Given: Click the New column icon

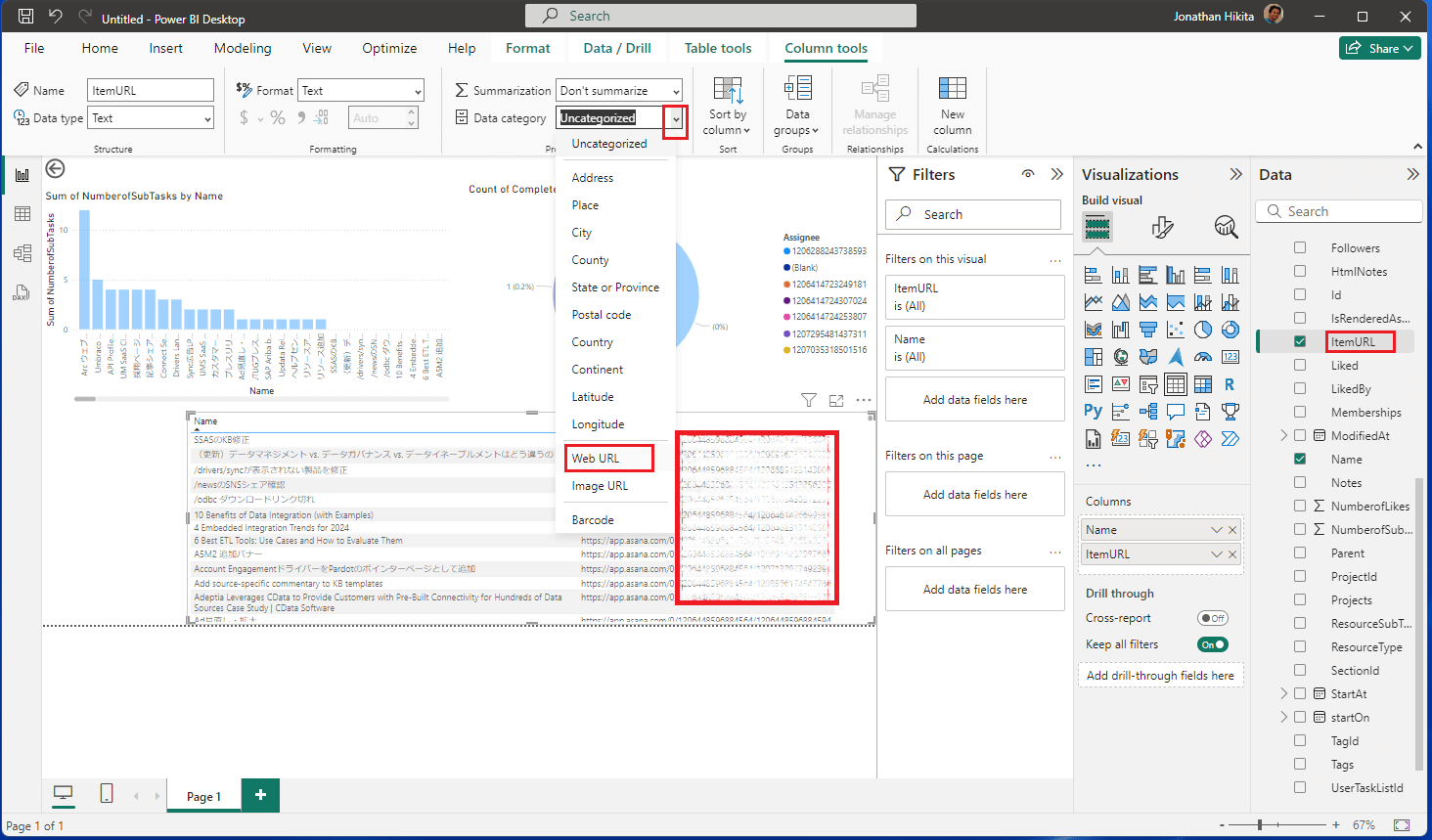Looking at the screenshot, I should click(952, 89).
